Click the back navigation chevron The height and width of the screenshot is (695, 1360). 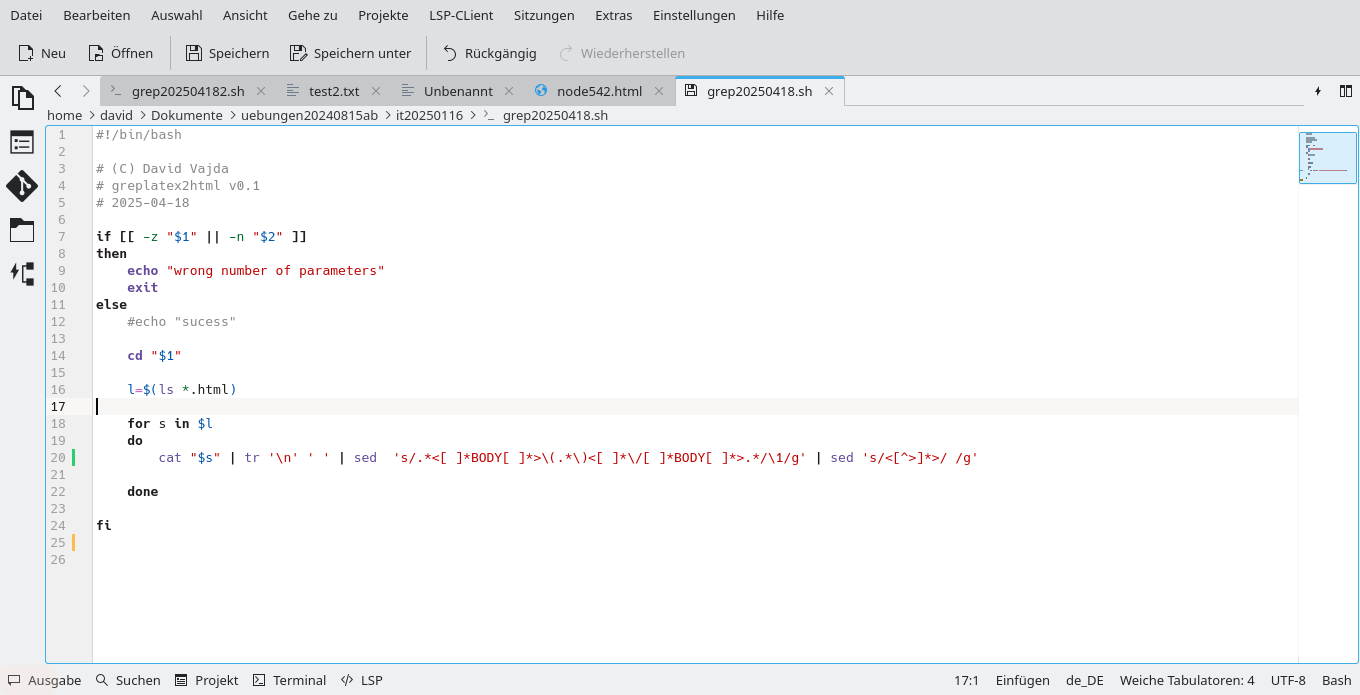[58, 90]
